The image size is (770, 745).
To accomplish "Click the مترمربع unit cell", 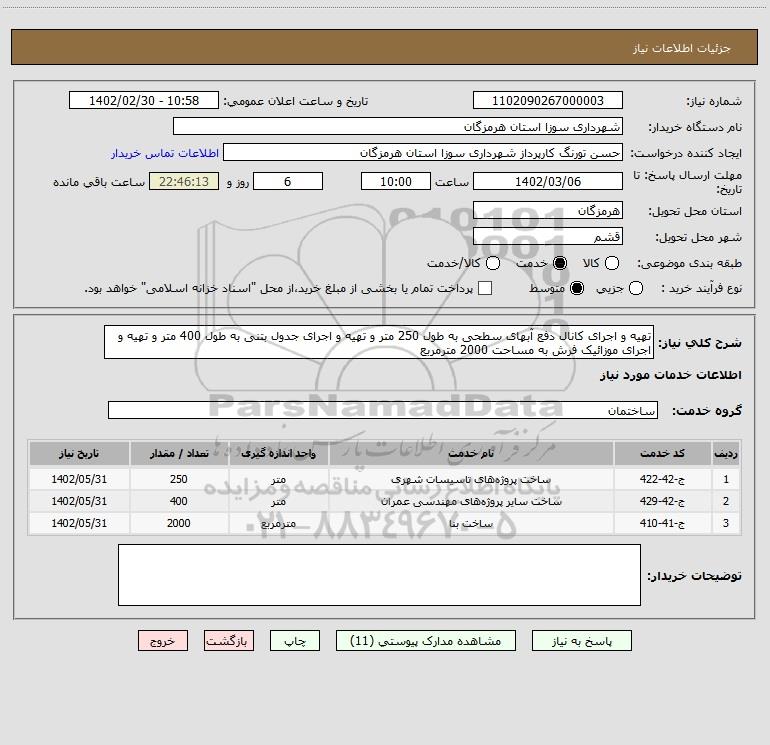I will (278, 524).
